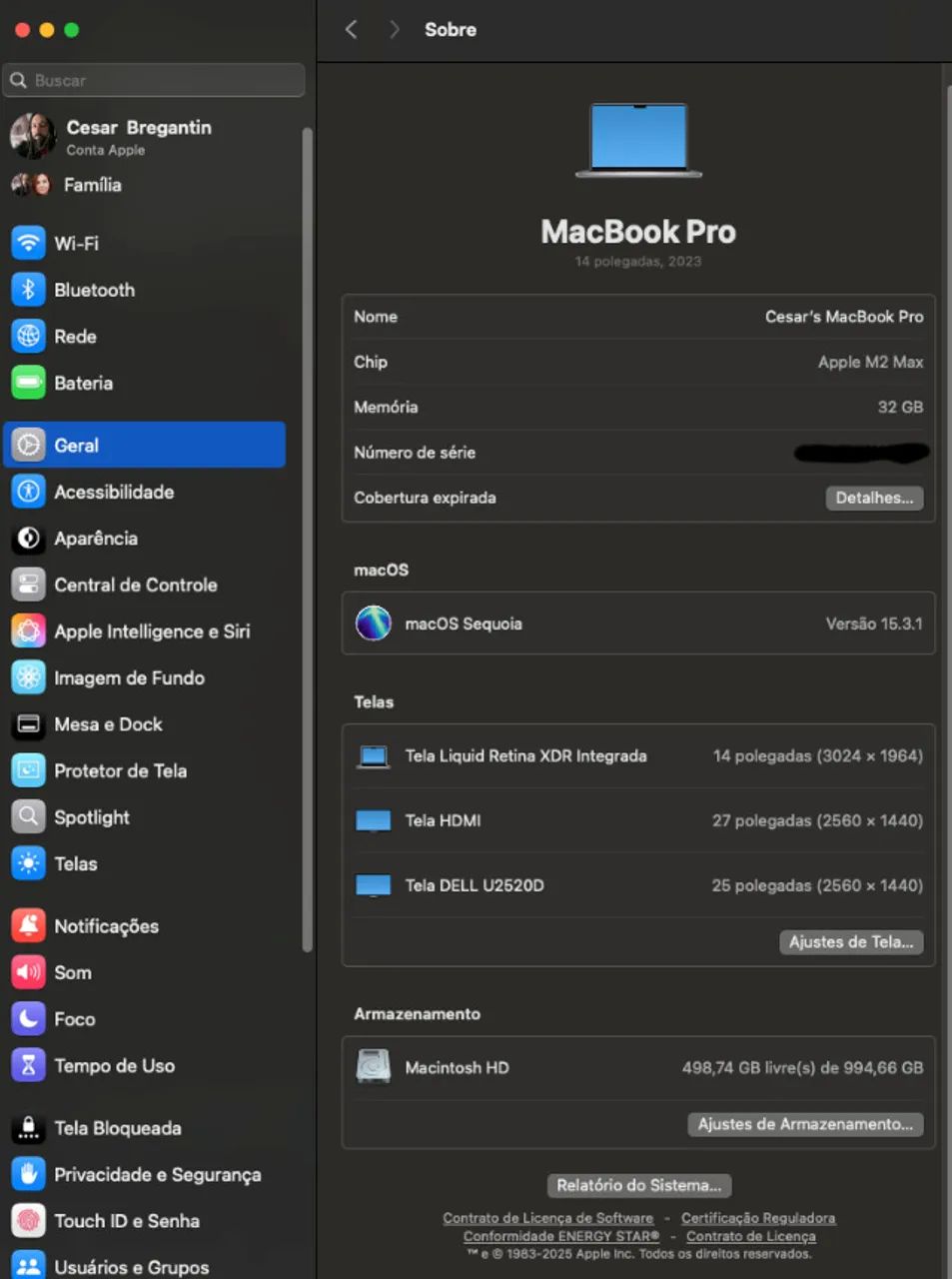952x1279 pixels.
Task: Click the Foco moon icon
Action: [x=28, y=1019]
